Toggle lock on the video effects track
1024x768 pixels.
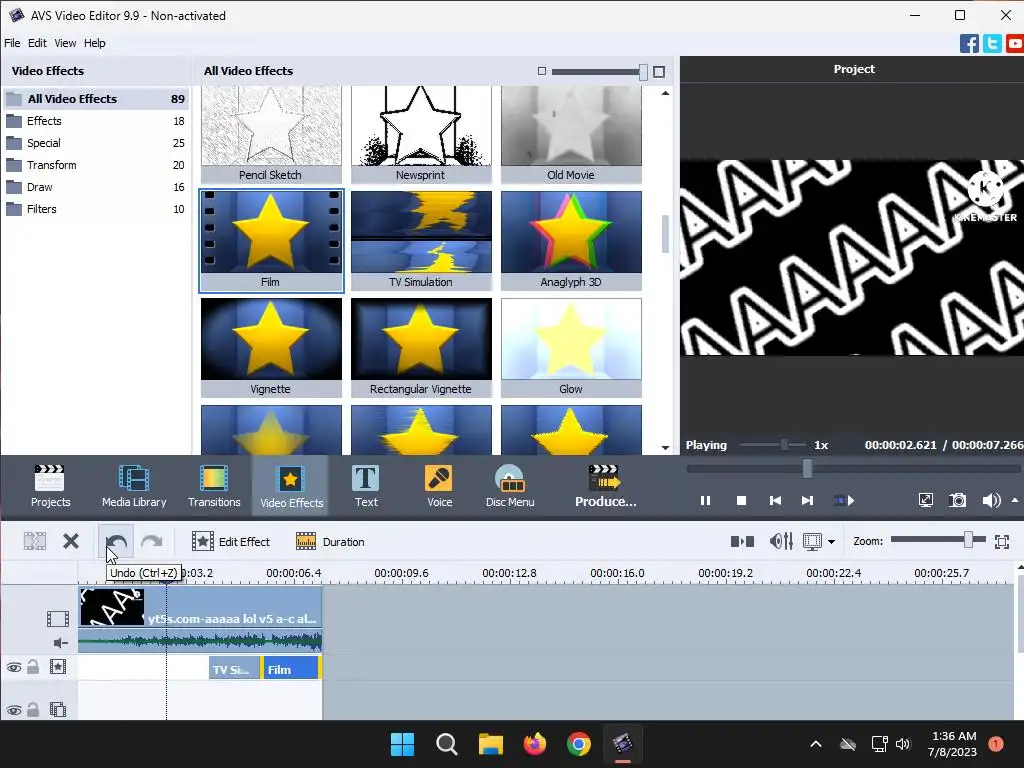[x=33, y=667]
